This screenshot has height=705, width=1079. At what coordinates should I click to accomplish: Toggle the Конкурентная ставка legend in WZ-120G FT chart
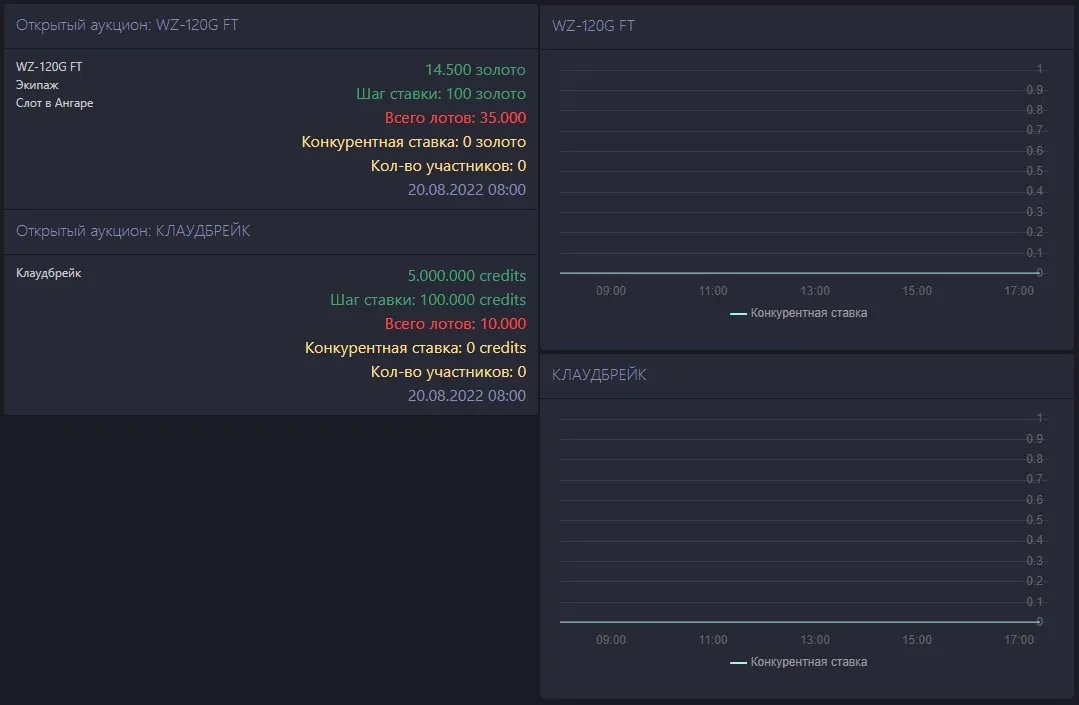(x=808, y=313)
